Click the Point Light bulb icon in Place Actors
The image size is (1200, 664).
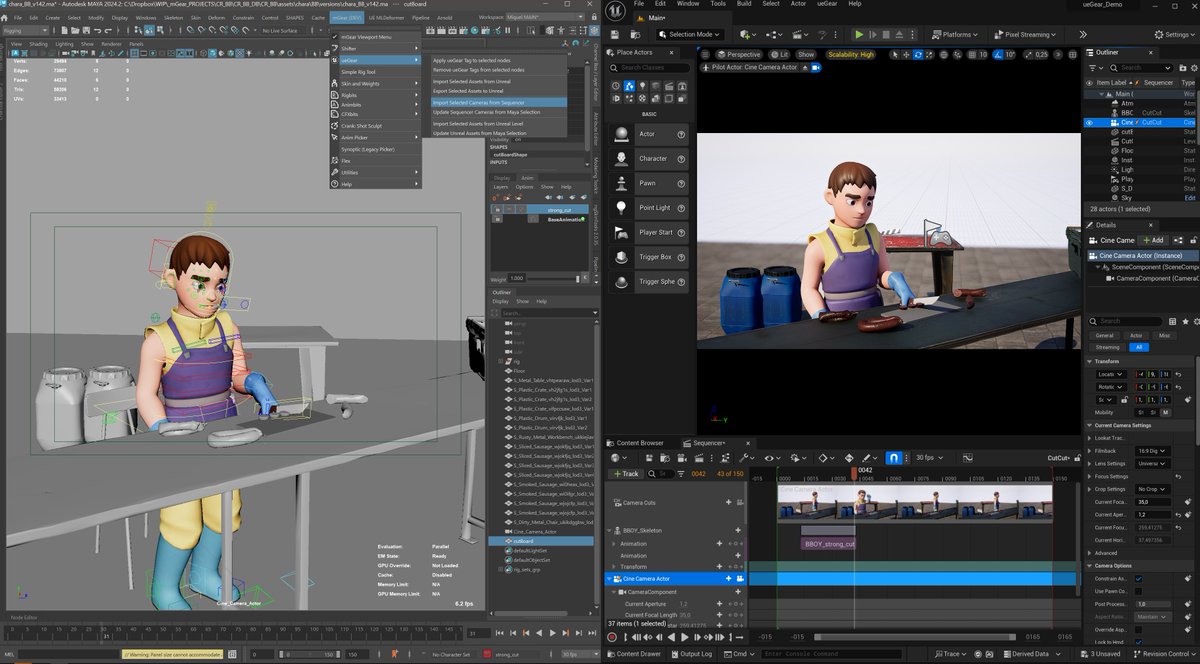pos(622,208)
